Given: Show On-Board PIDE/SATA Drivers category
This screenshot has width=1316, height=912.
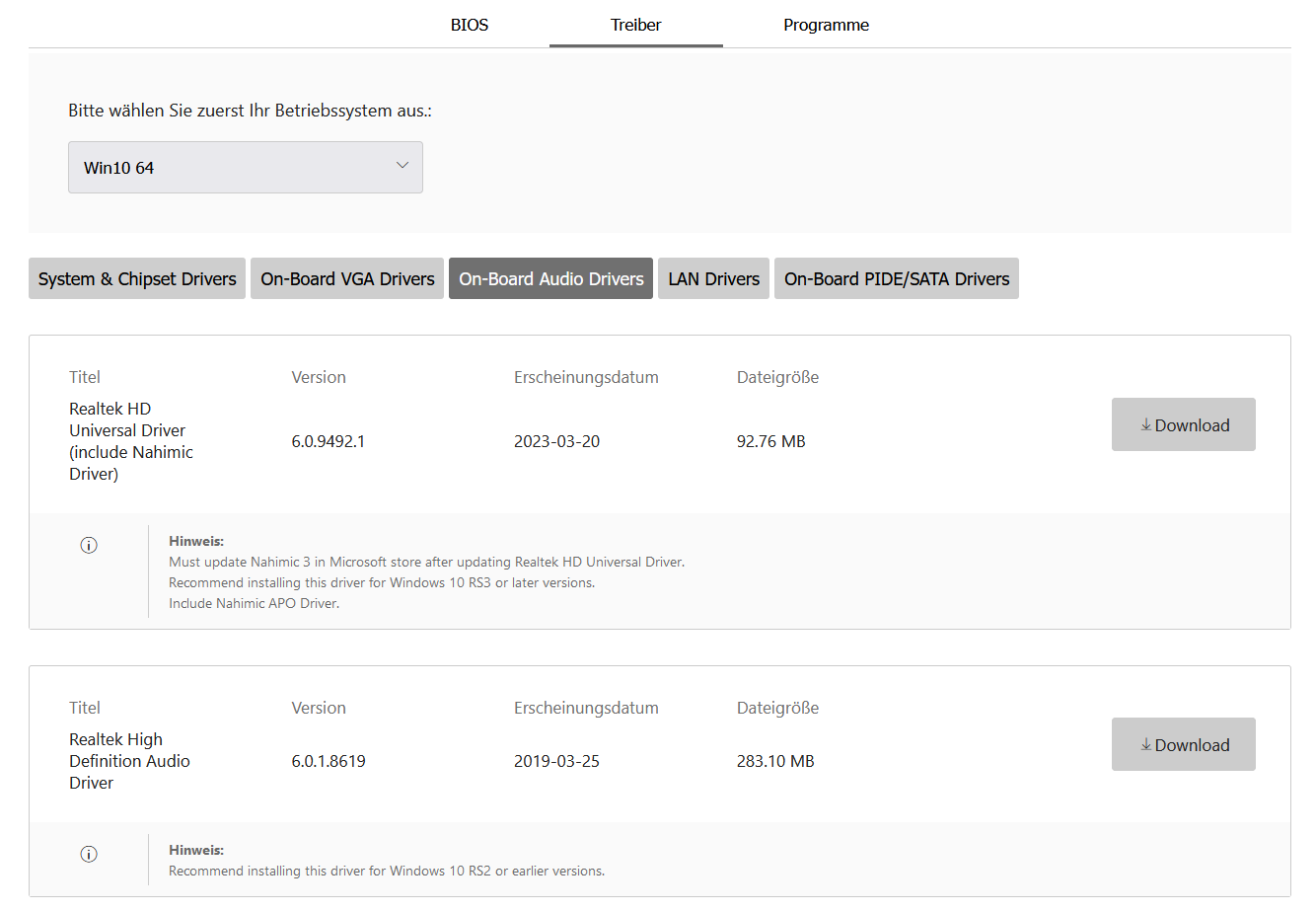Looking at the screenshot, I should point(897,279).
